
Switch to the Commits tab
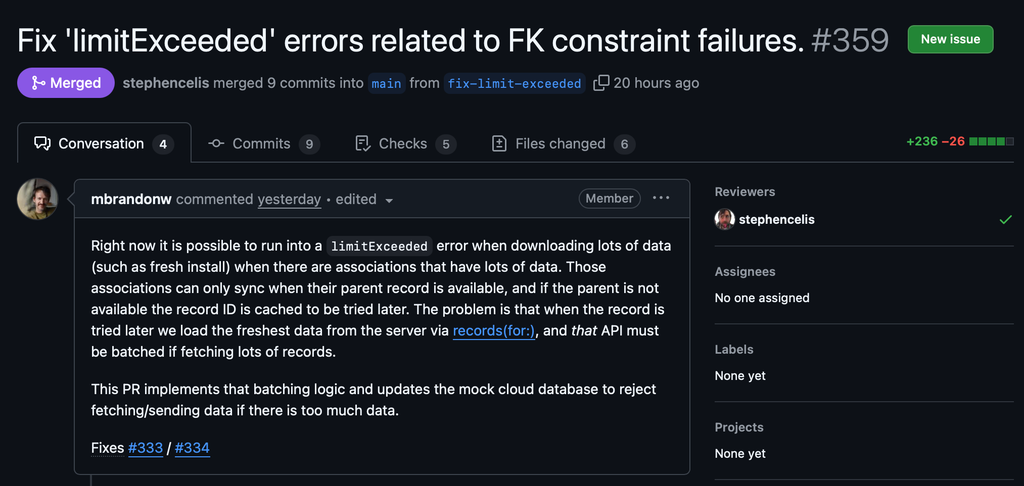pyautogui.click(x=263, y=144)
